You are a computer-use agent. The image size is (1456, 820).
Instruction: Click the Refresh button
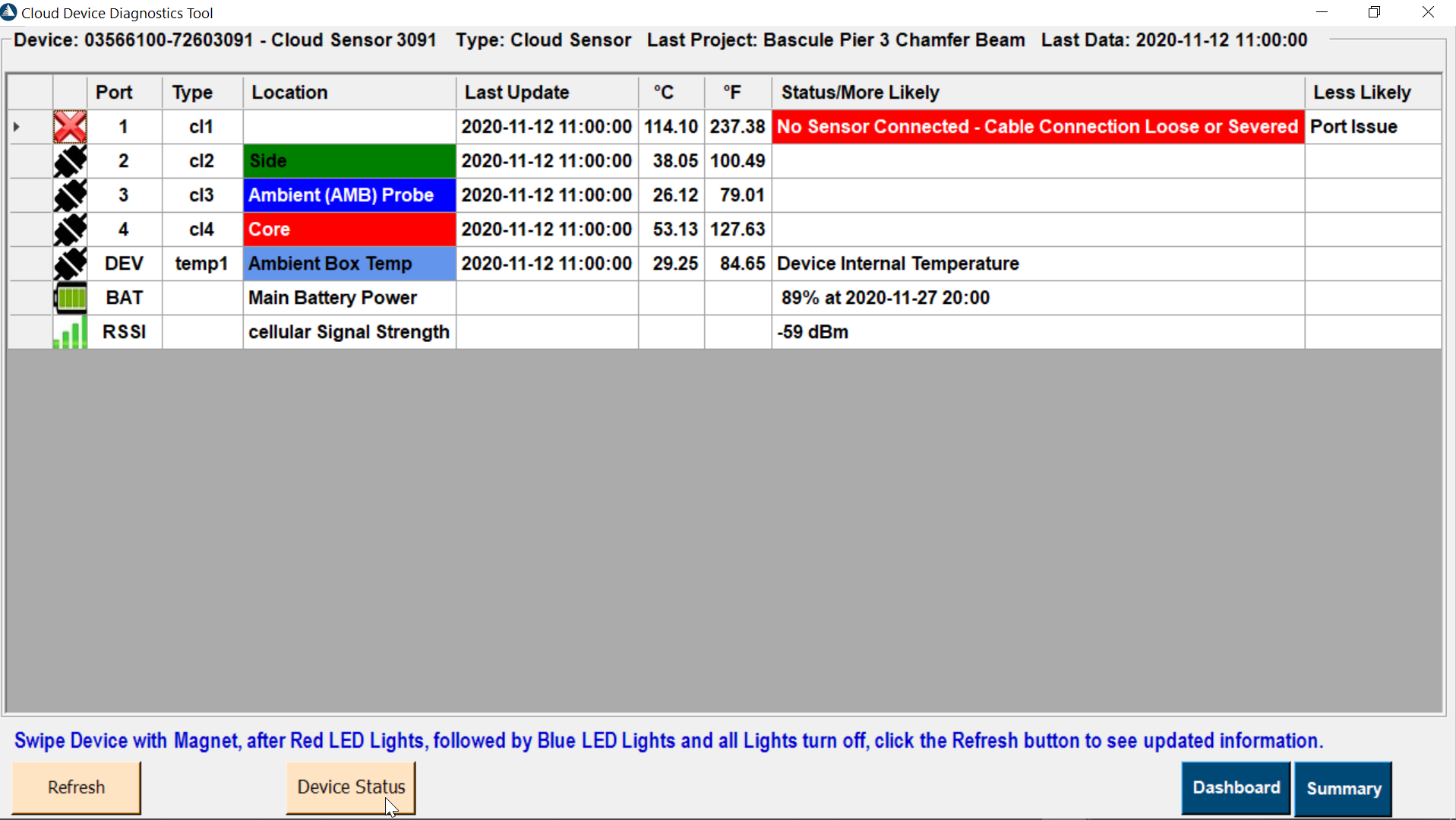pyautogui.click(x=76, y=787)
